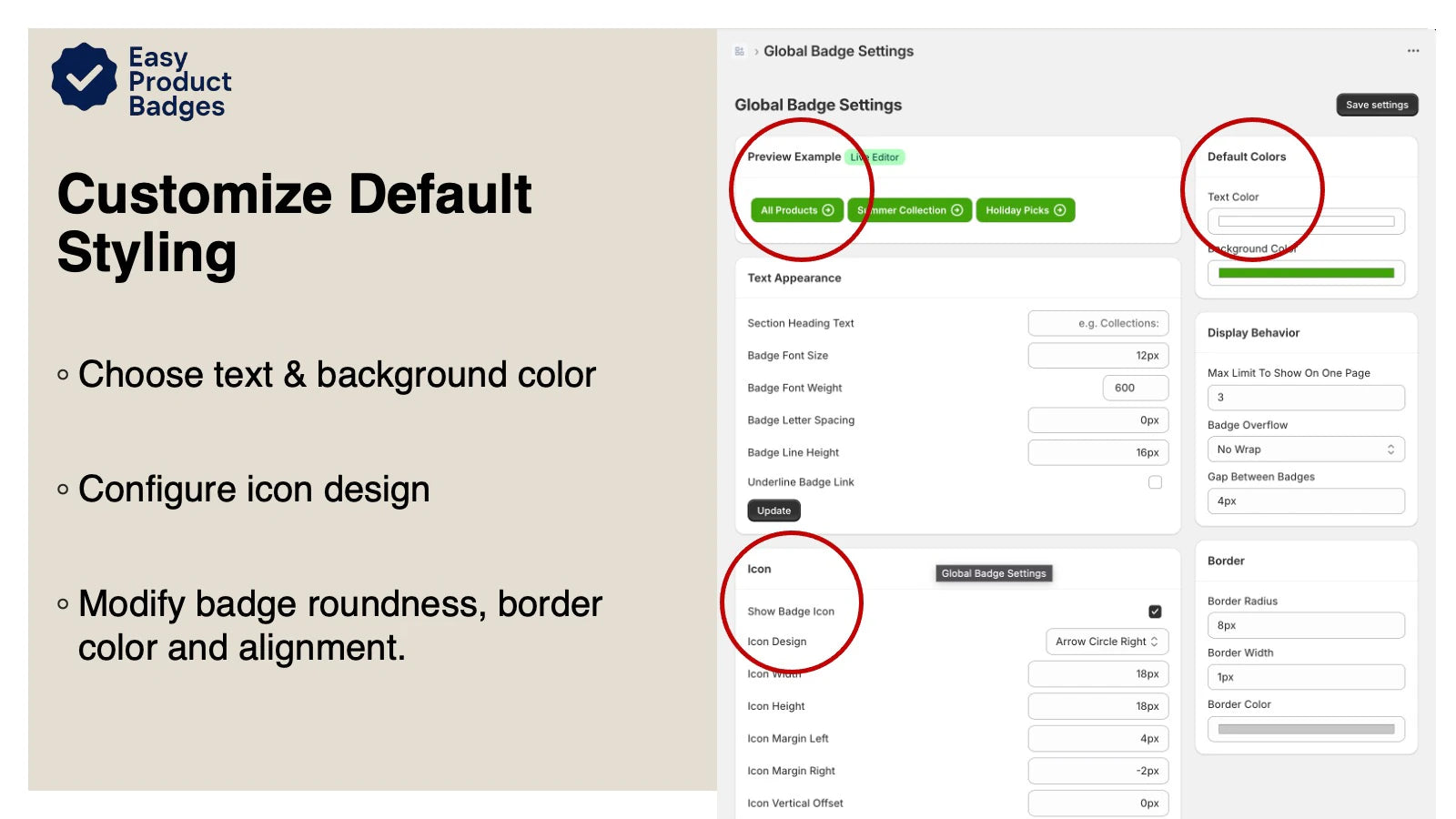This screenshot has height=819, width=1456.
Task: Open the Icon Design dropdown
Action: click(1106, 642)
